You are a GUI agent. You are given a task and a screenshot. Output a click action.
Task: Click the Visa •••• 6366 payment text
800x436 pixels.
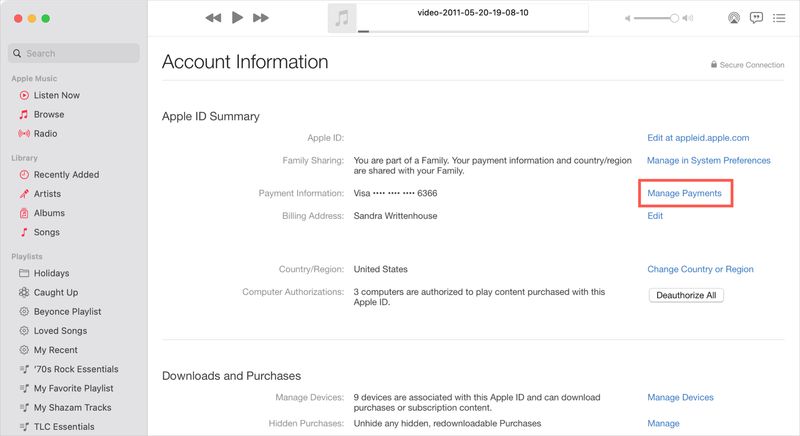point(395,193)
